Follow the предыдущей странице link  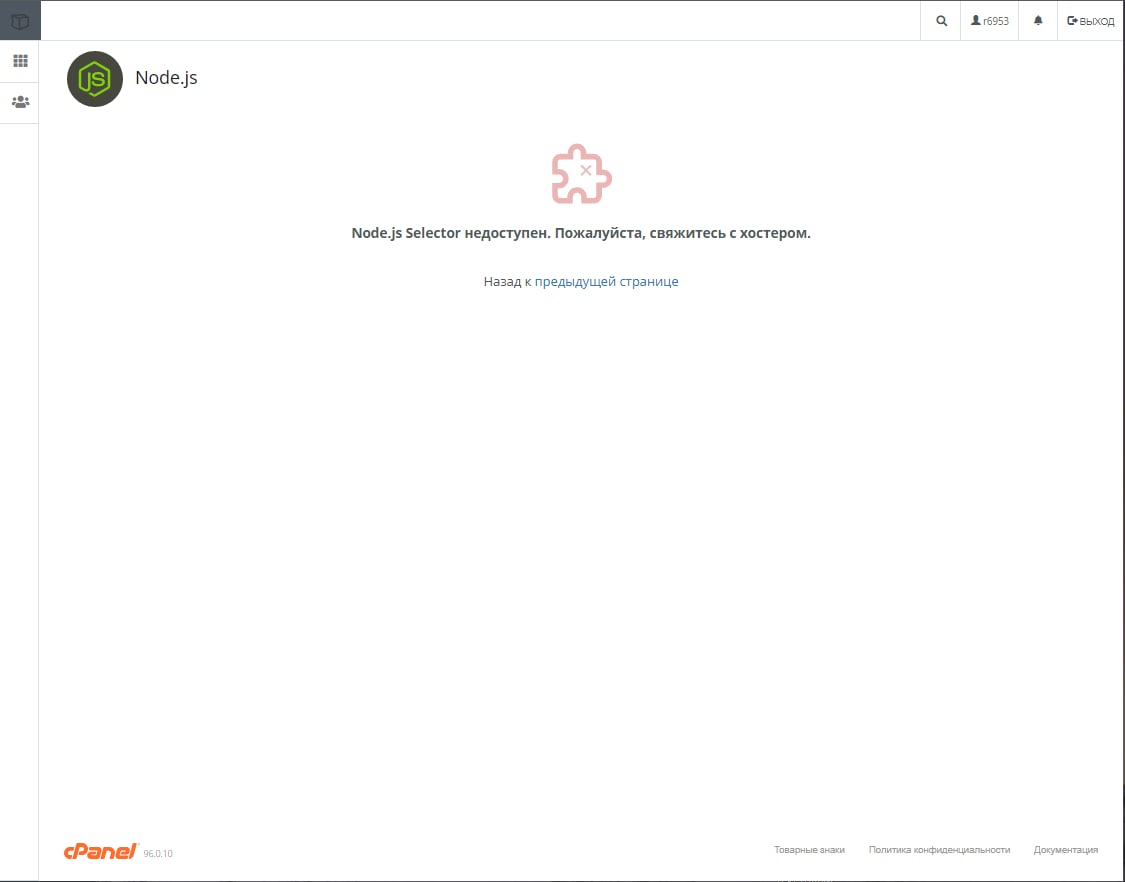point(606,281)
